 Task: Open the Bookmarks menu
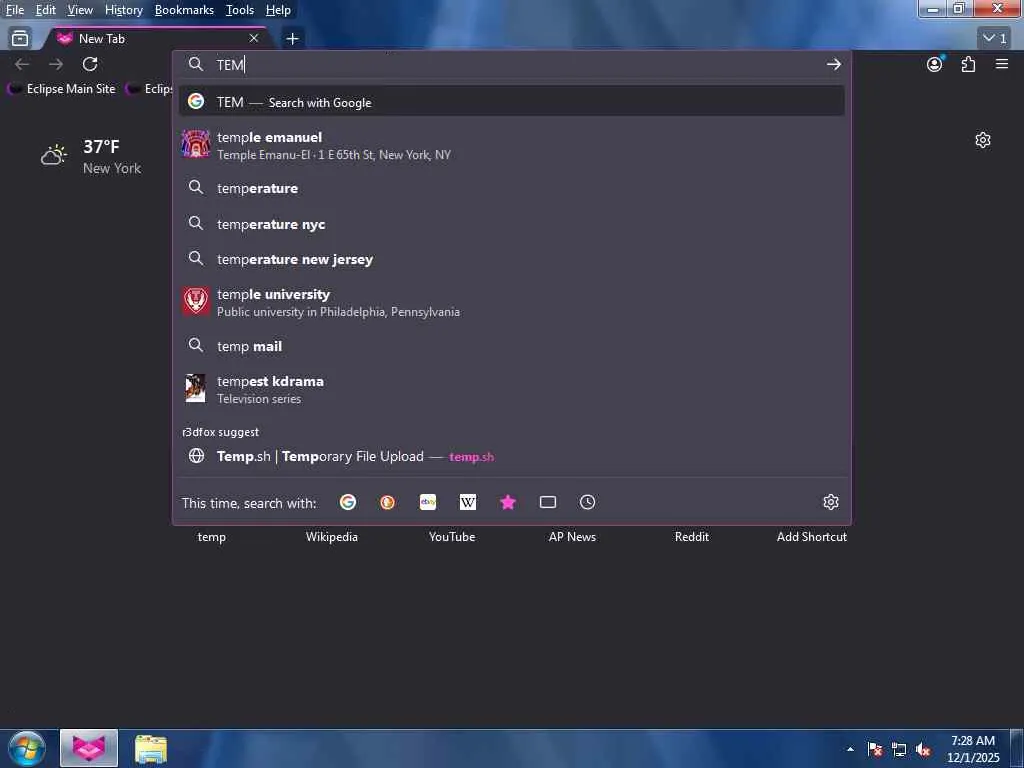(x=184, y=10)
